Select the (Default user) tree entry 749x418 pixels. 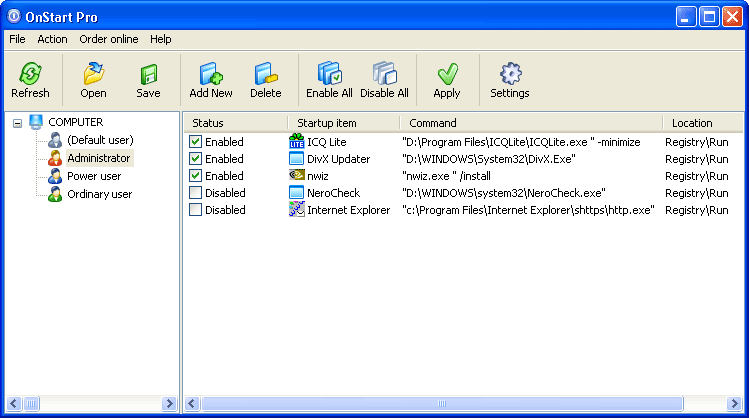[x=100, y=140]
